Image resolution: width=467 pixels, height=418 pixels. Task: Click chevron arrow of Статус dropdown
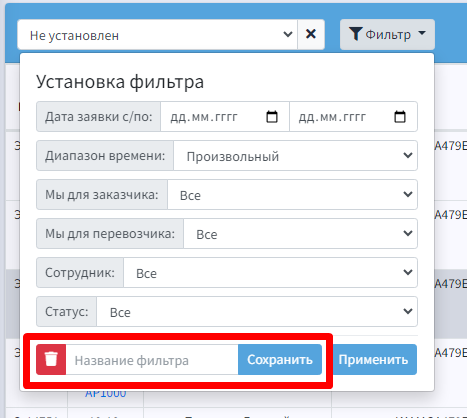tap(408, 311)
